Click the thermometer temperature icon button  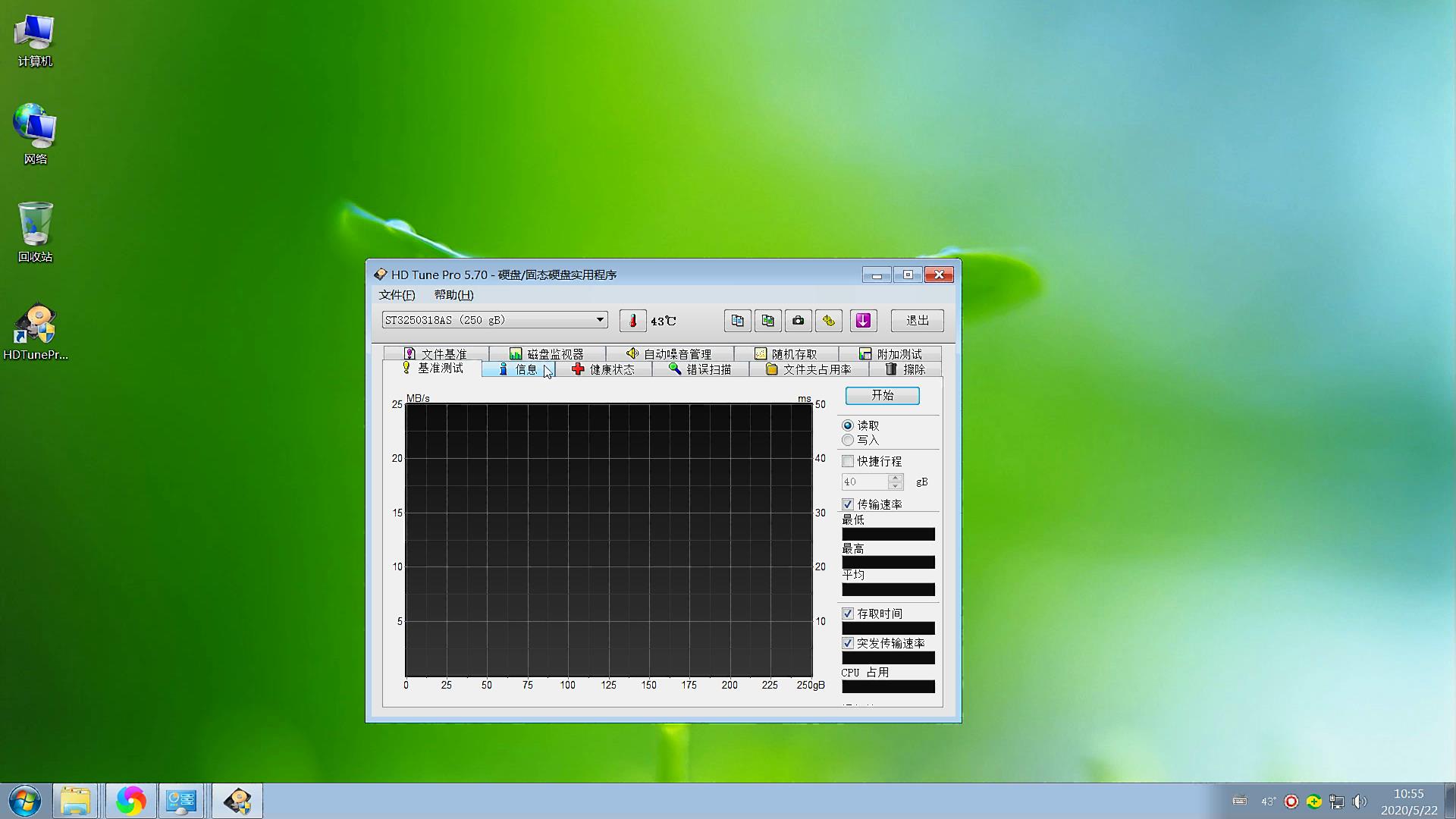632,321
